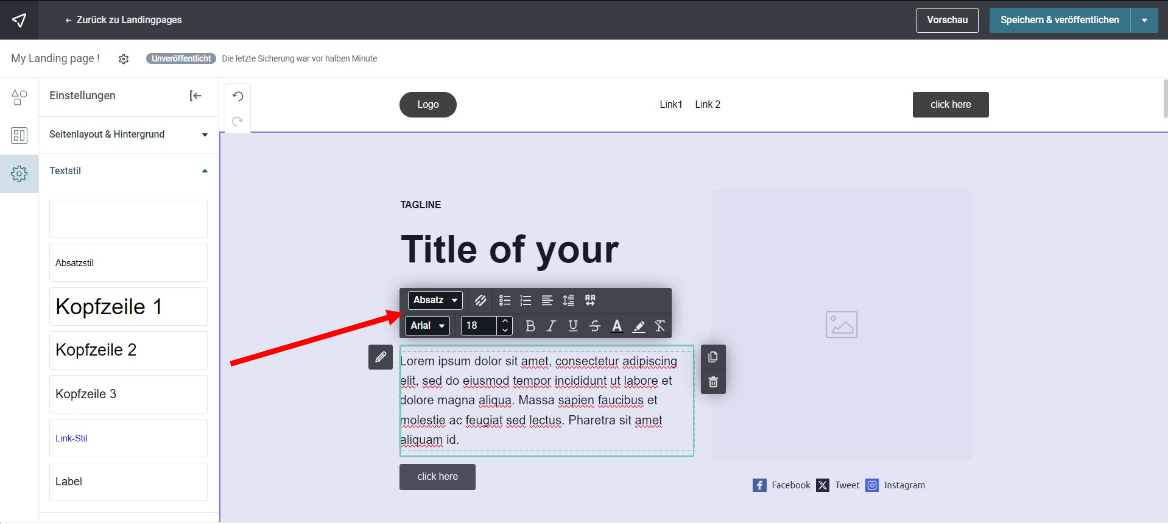Image resolution: width=1169 pixels, height=524 pixels.
Task: Toggle bold formatting
Action: point(530,326)
